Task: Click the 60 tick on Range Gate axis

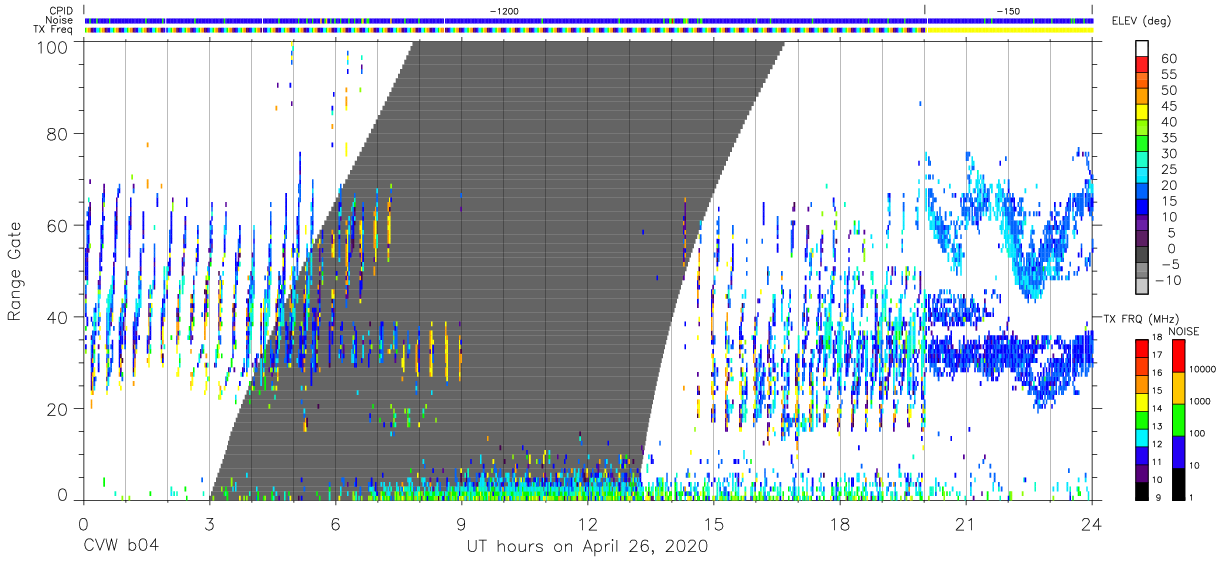Action: coord(59,226)
